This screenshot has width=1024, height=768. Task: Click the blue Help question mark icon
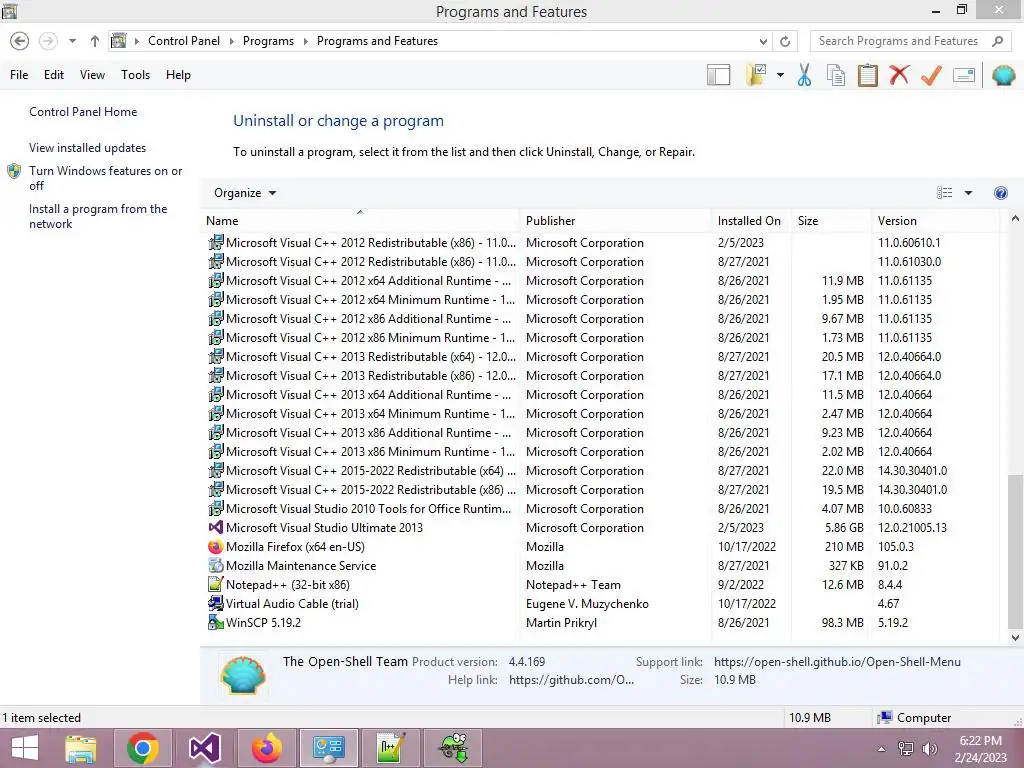1000,193
